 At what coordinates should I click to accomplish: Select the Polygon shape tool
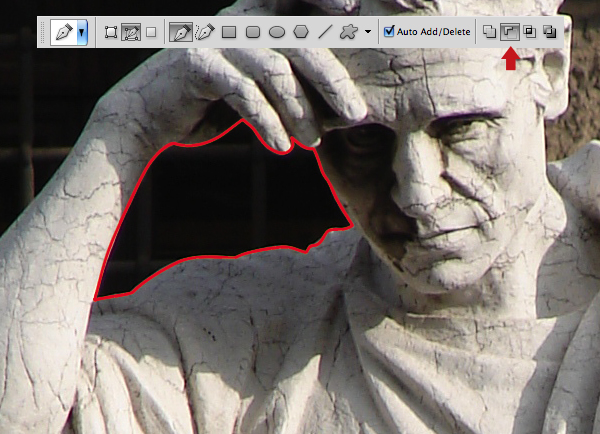click(x=301, y=32)
